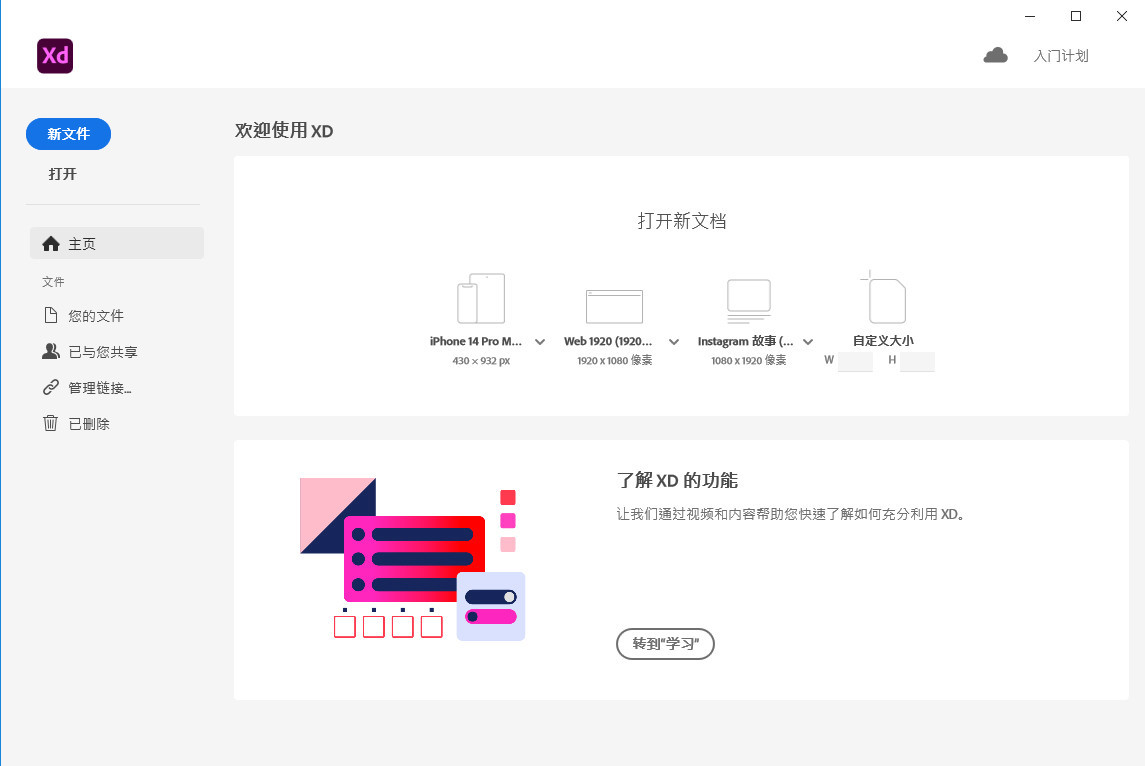
Task: Maximize the XD window
Action: click(x=1076, y=16)
